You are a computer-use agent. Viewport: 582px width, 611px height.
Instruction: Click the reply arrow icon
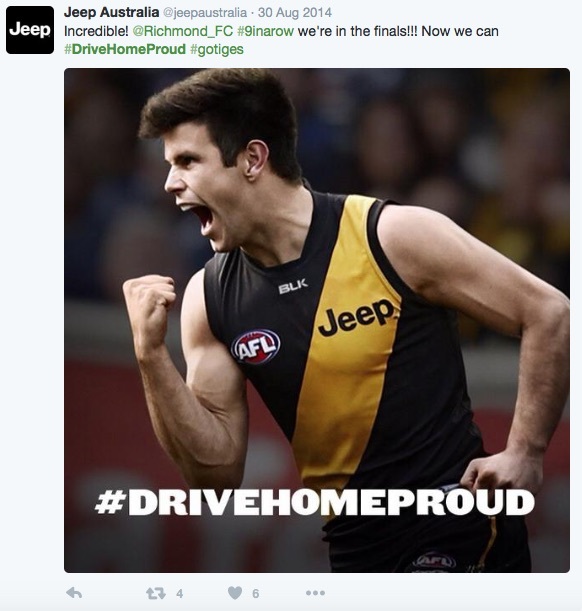tap(74, 593)
